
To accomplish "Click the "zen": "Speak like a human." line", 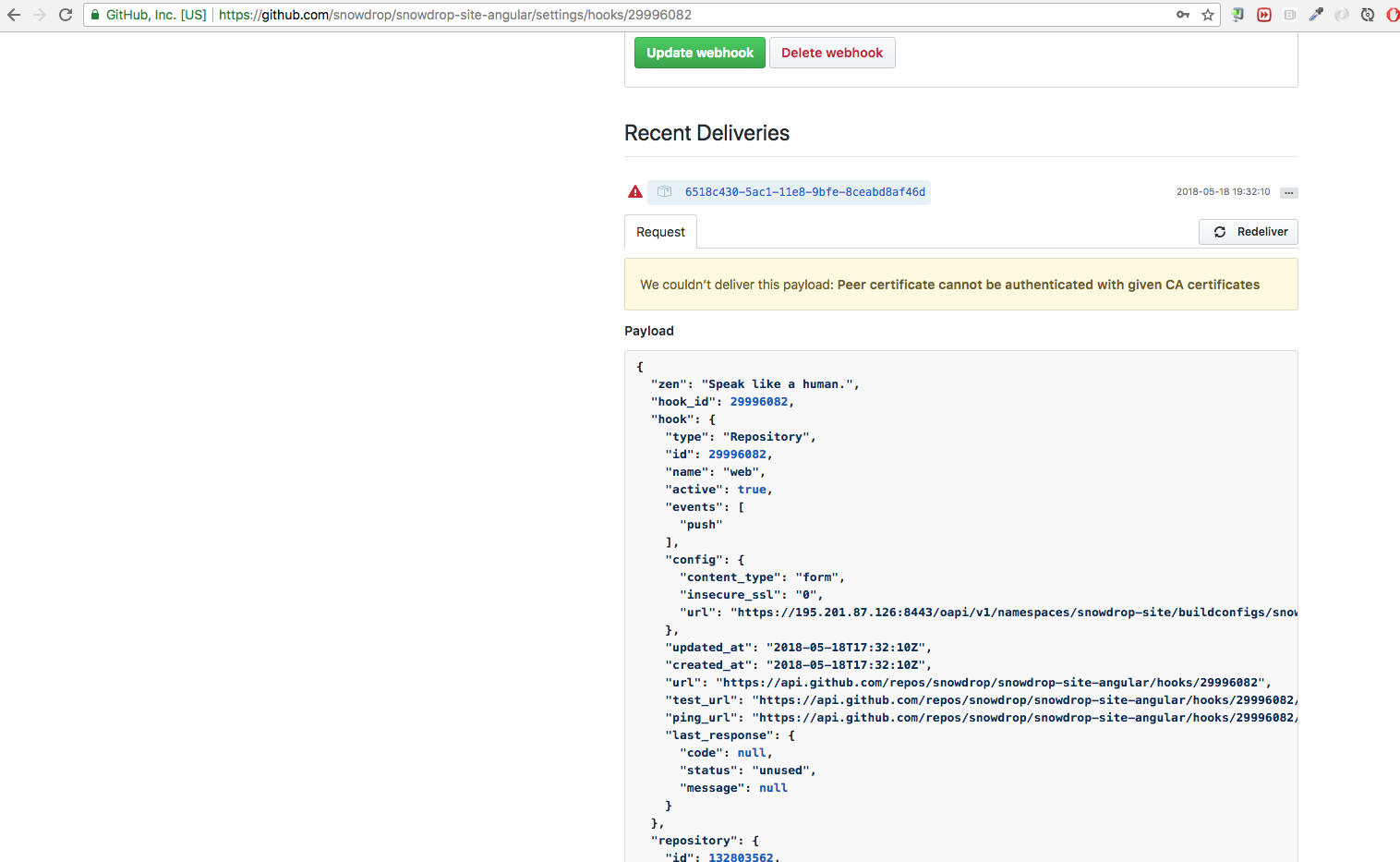I will point(755,384).
